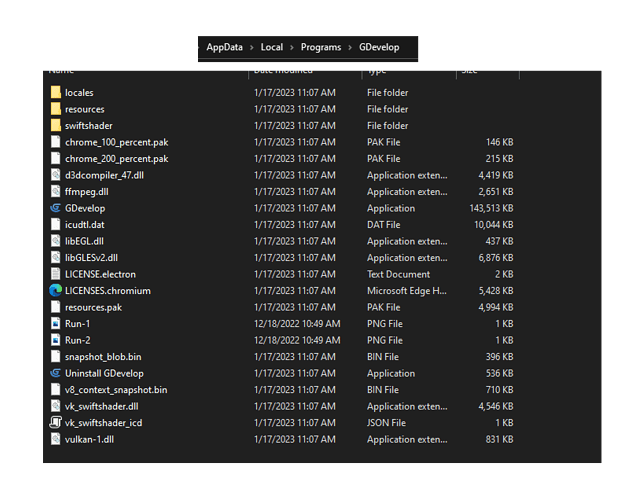Viewport: 629px width, 500px height.
Task: Select the file name 'GDevelop' in list
Action: coord(85,208)
